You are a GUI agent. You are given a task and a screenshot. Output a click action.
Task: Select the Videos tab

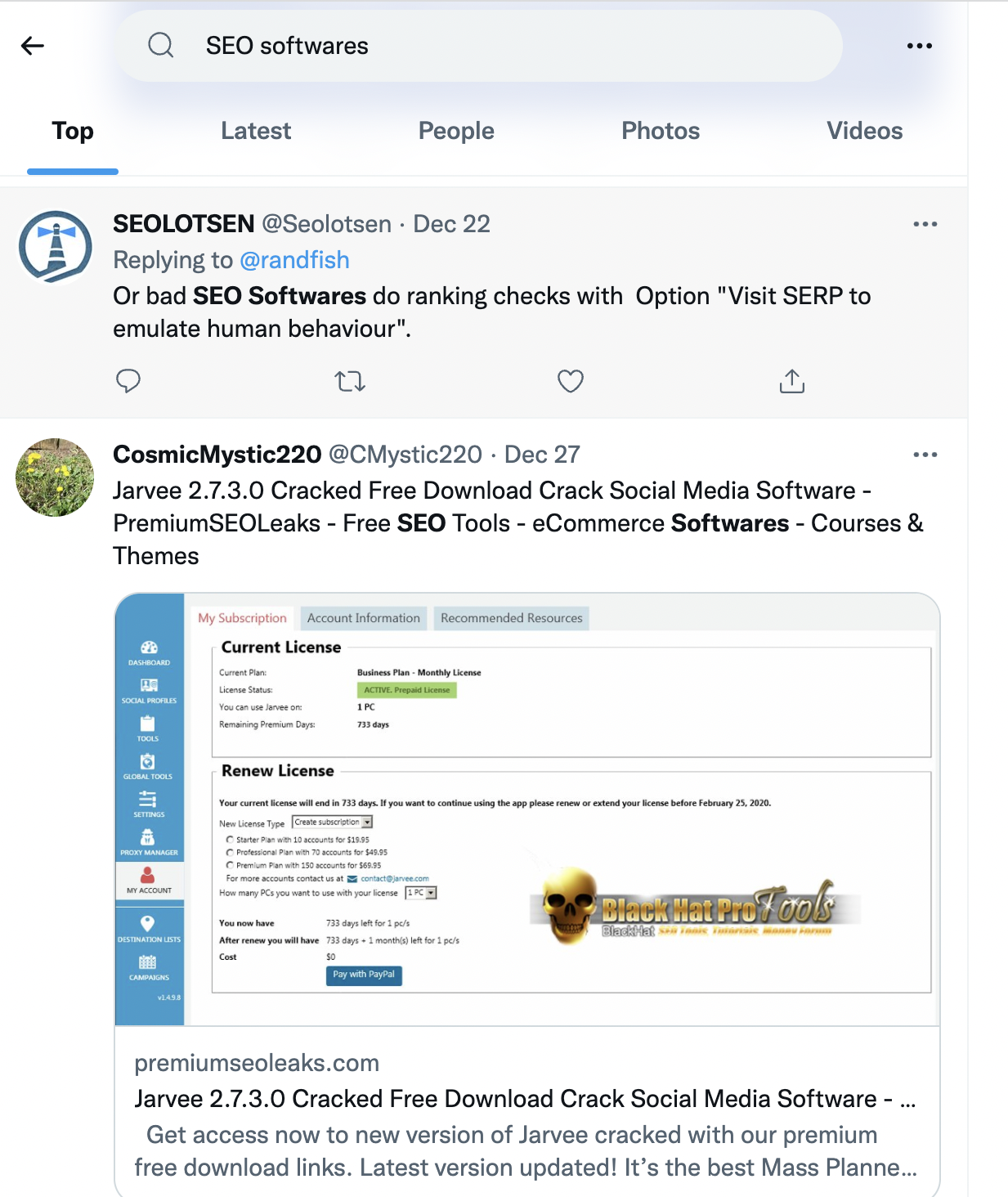[865, 131]
